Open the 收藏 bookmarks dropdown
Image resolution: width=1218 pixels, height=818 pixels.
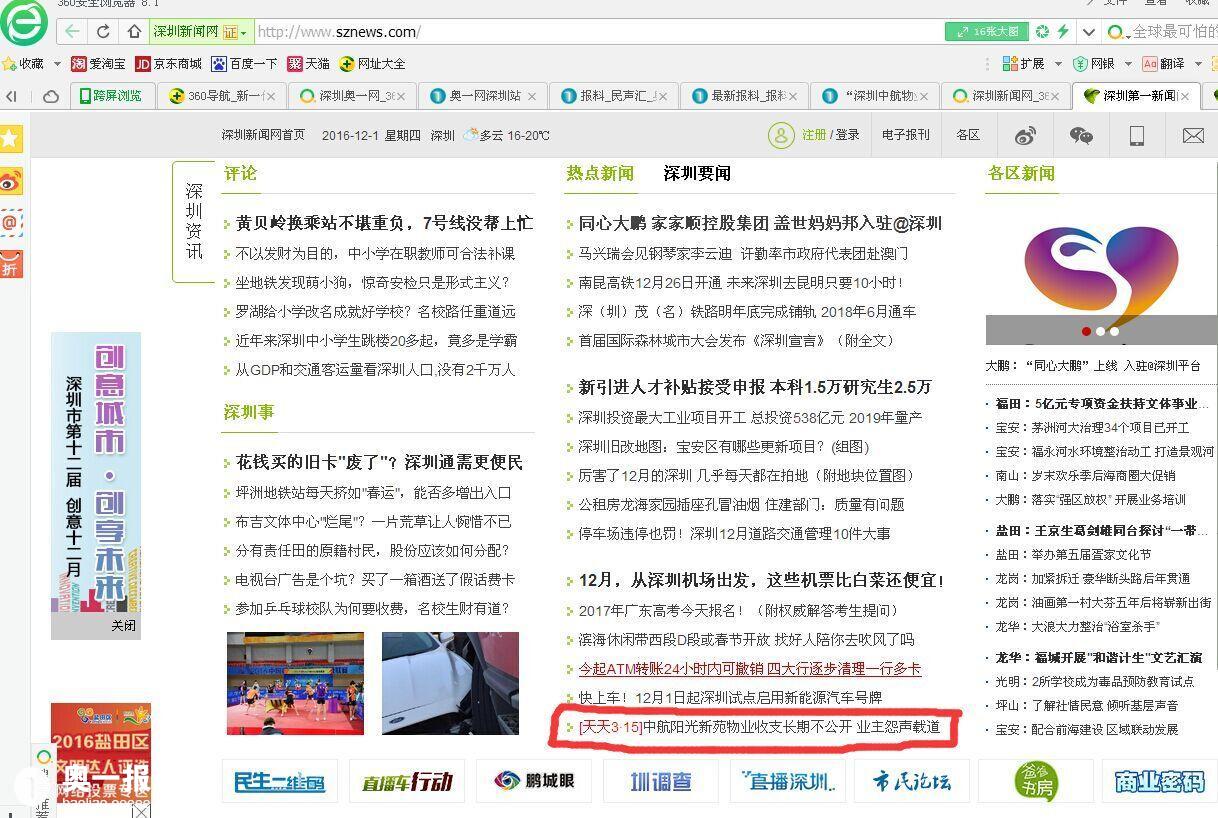click(x=52, y=64)
